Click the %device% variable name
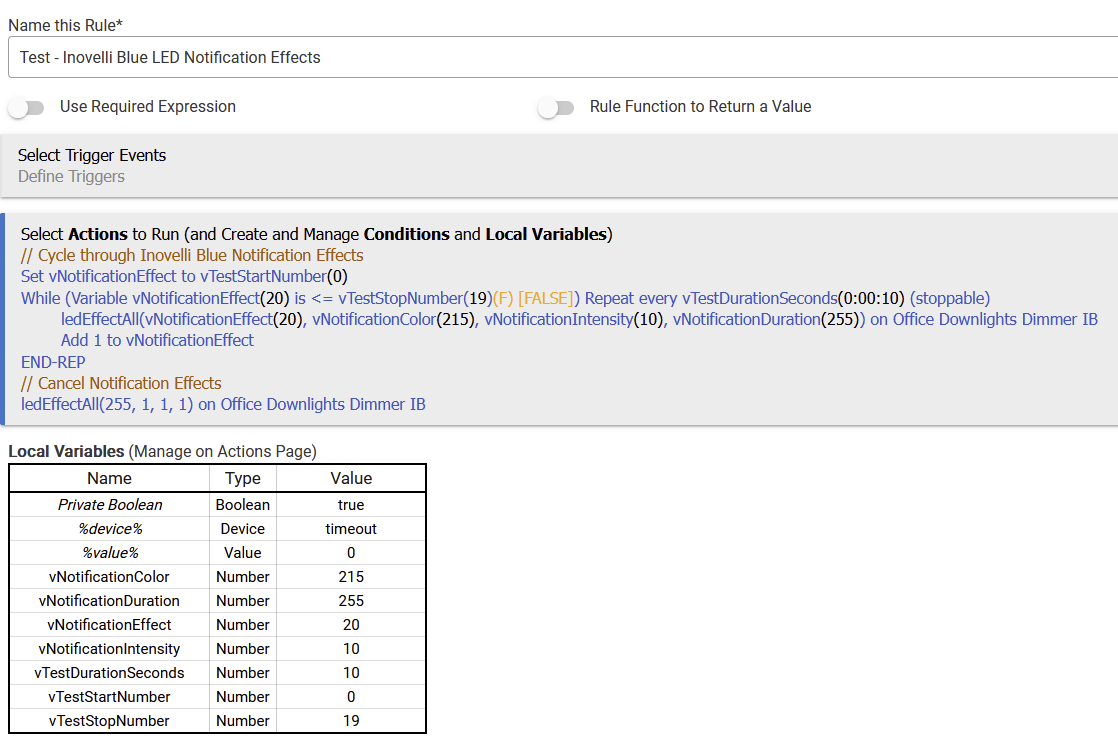Viewport: 1118px width, 750px height. (x=110, y=529)
